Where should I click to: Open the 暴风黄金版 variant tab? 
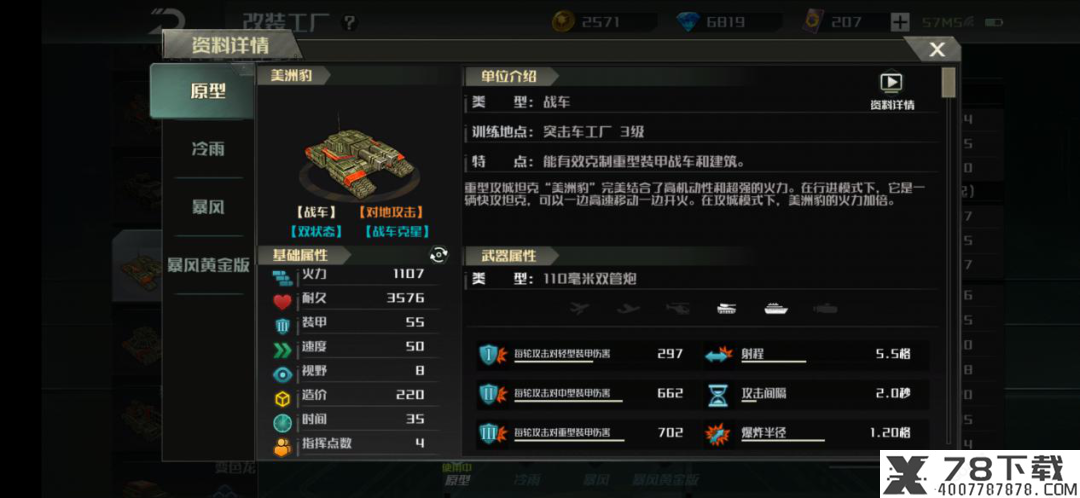[208, 265]
